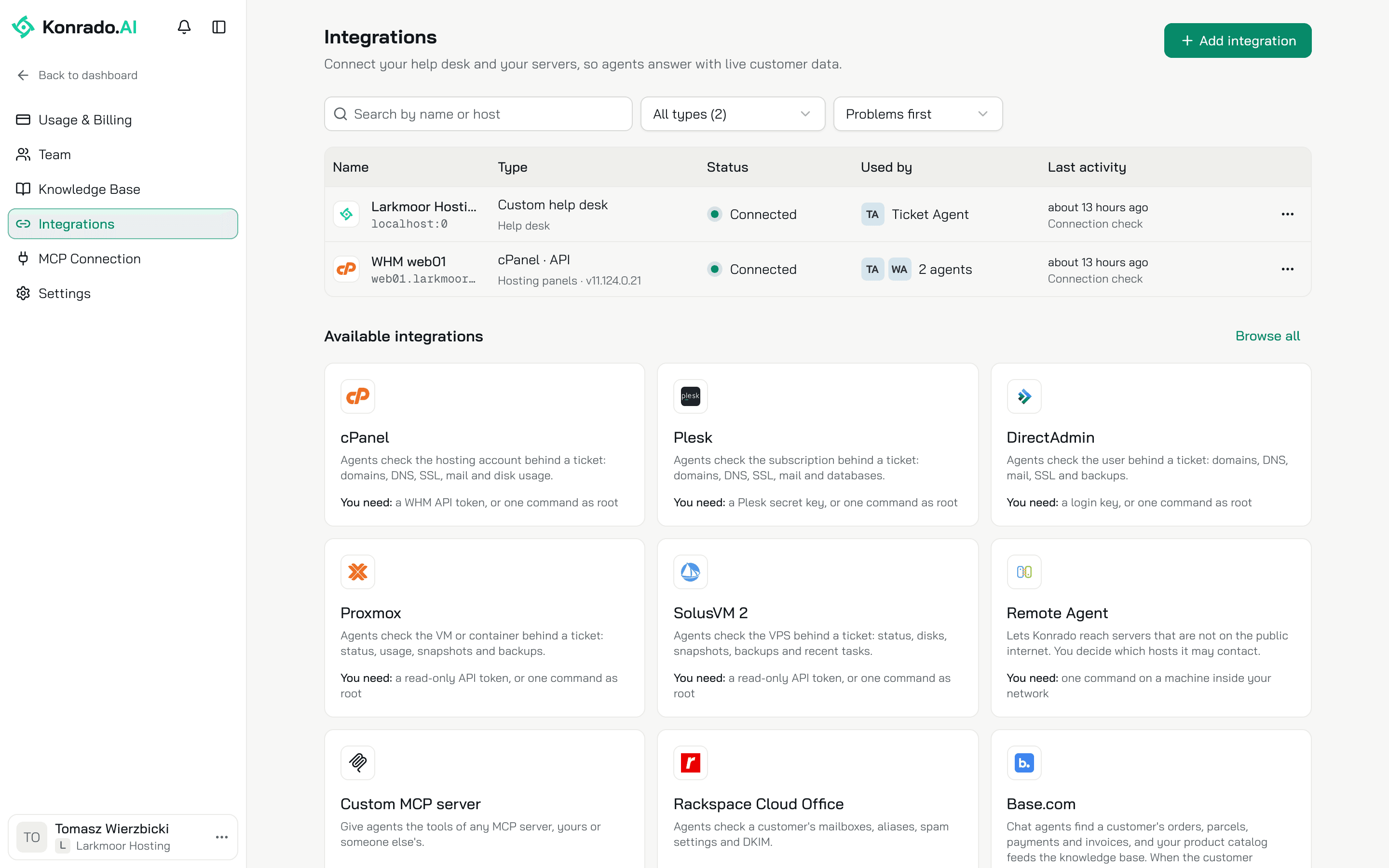Click the Team people icon
Viewport: 1389px width, 868px height.
pos(23,154)
